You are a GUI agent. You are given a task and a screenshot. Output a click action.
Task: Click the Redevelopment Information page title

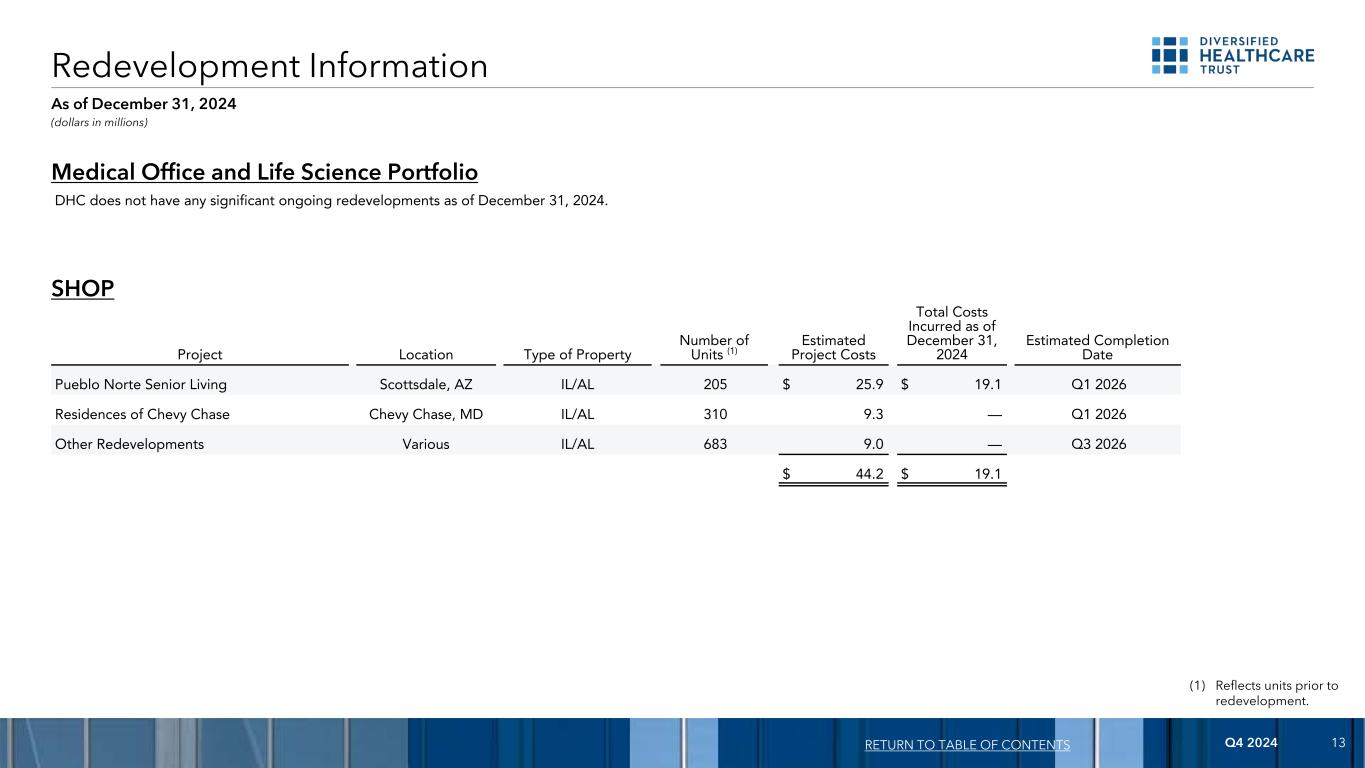pos(270,66)
